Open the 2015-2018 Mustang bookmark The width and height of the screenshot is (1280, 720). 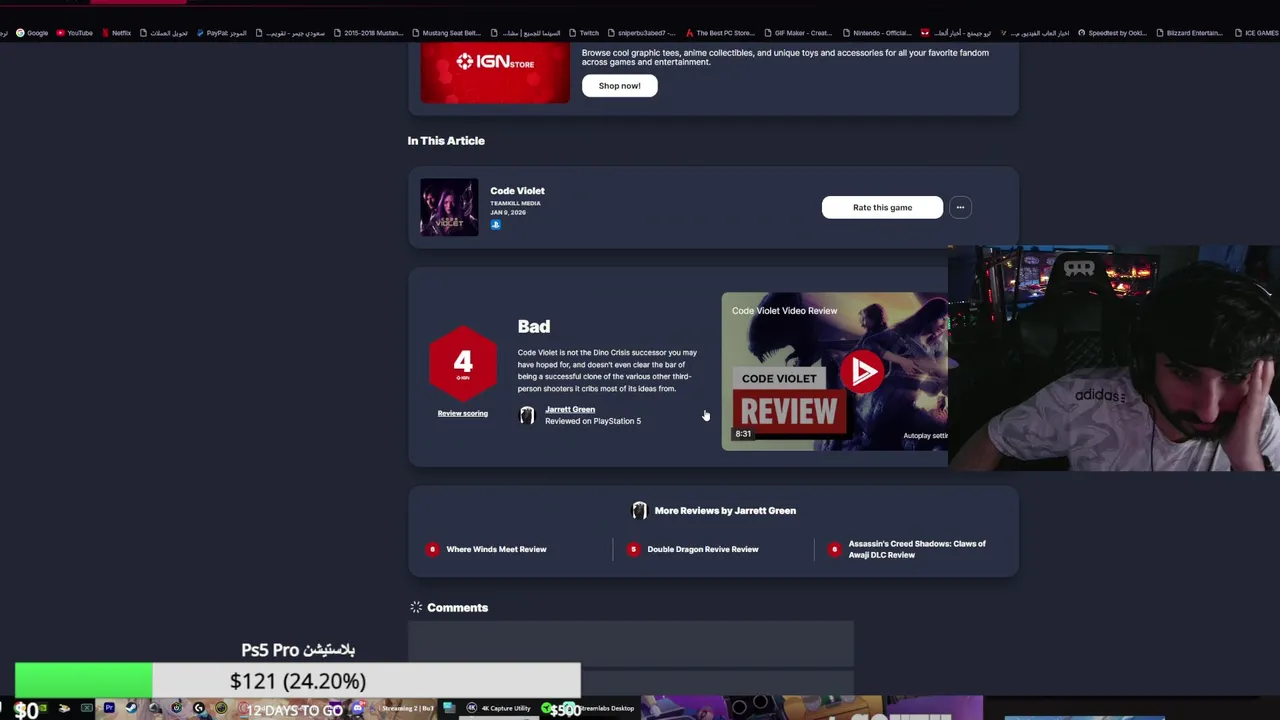369,33
